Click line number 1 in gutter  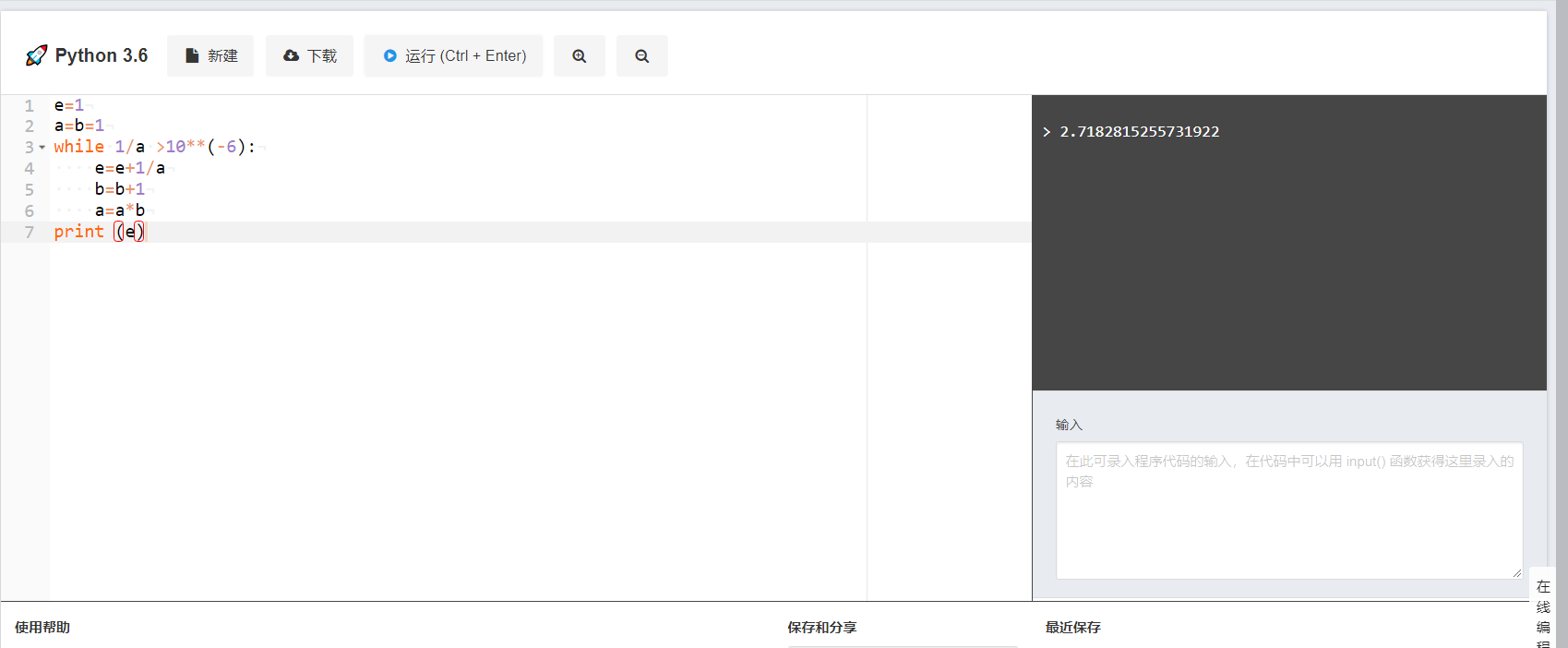pyautogui.click(x=30, y=105)
